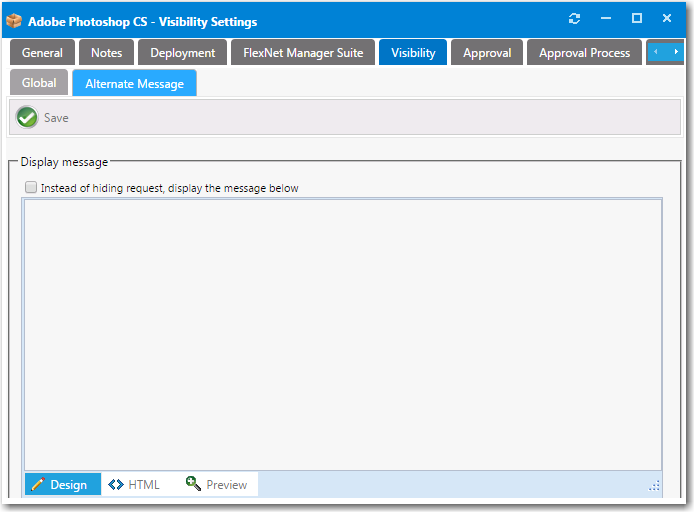Go to the Deployment tab
This screenshot has height=512, width=694.
click(x=182, y=53)
